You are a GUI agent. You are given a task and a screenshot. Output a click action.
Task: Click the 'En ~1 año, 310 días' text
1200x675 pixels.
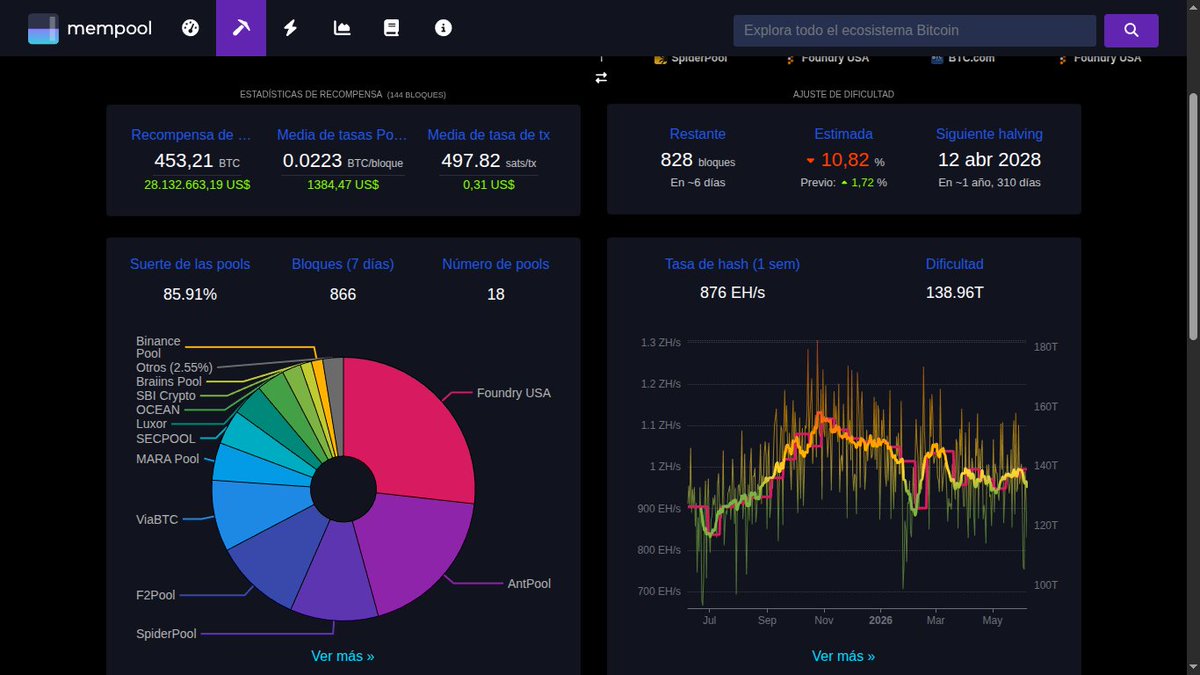click(989, 183)
